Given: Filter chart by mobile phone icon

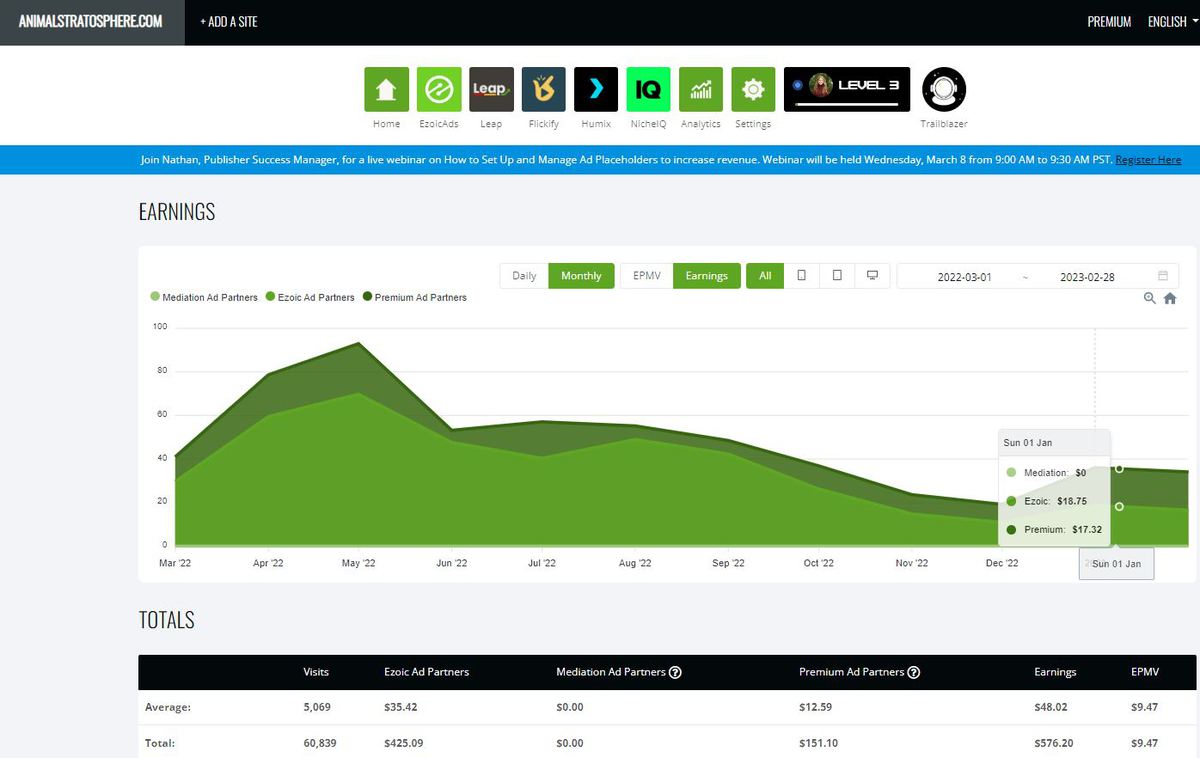Looking at the screenshot, I should pos(801,276).
